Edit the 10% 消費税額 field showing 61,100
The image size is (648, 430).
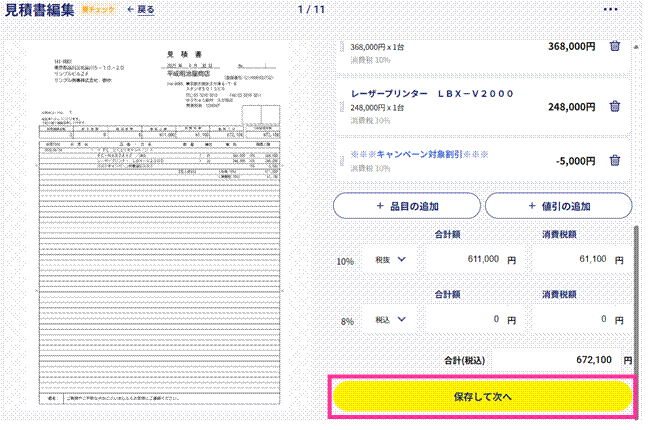[x=582, y=260]
